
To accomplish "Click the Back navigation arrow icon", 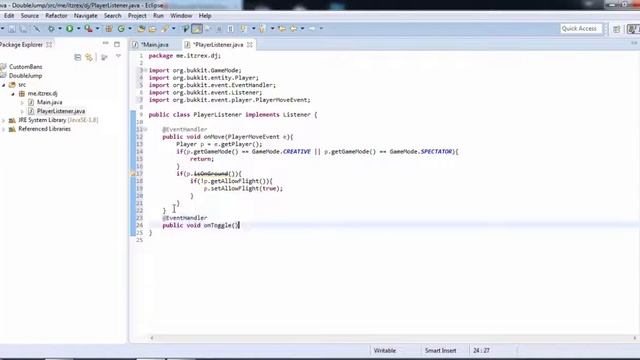I will (x=293, y=29).
